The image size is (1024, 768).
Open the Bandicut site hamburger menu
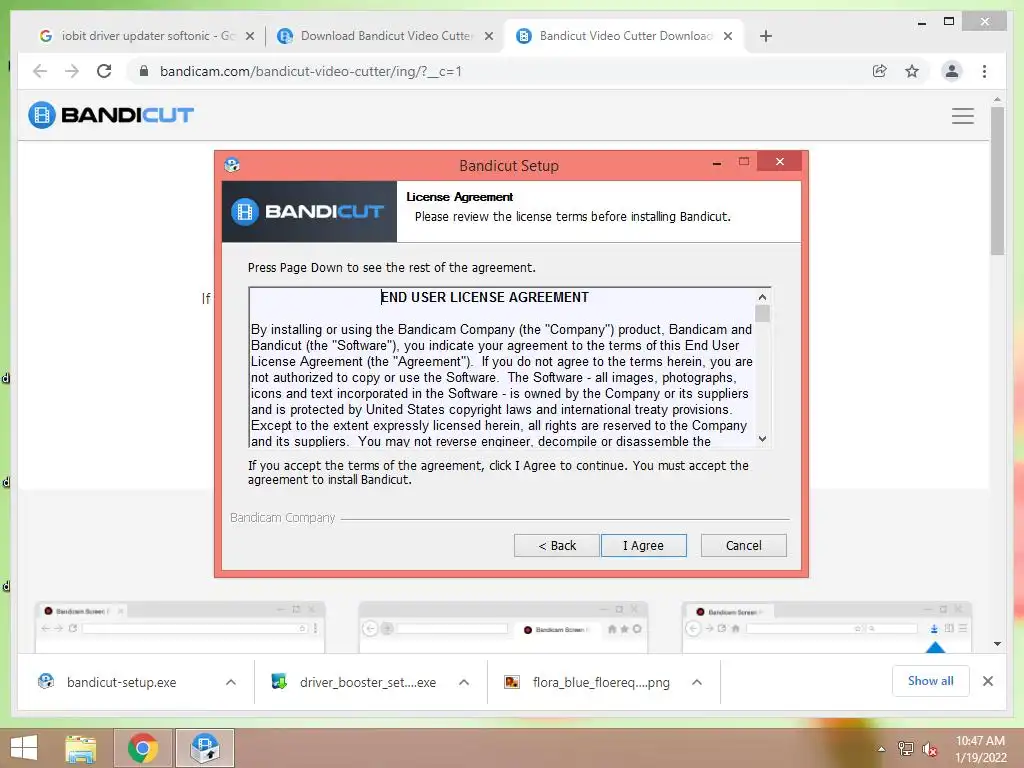963,116
